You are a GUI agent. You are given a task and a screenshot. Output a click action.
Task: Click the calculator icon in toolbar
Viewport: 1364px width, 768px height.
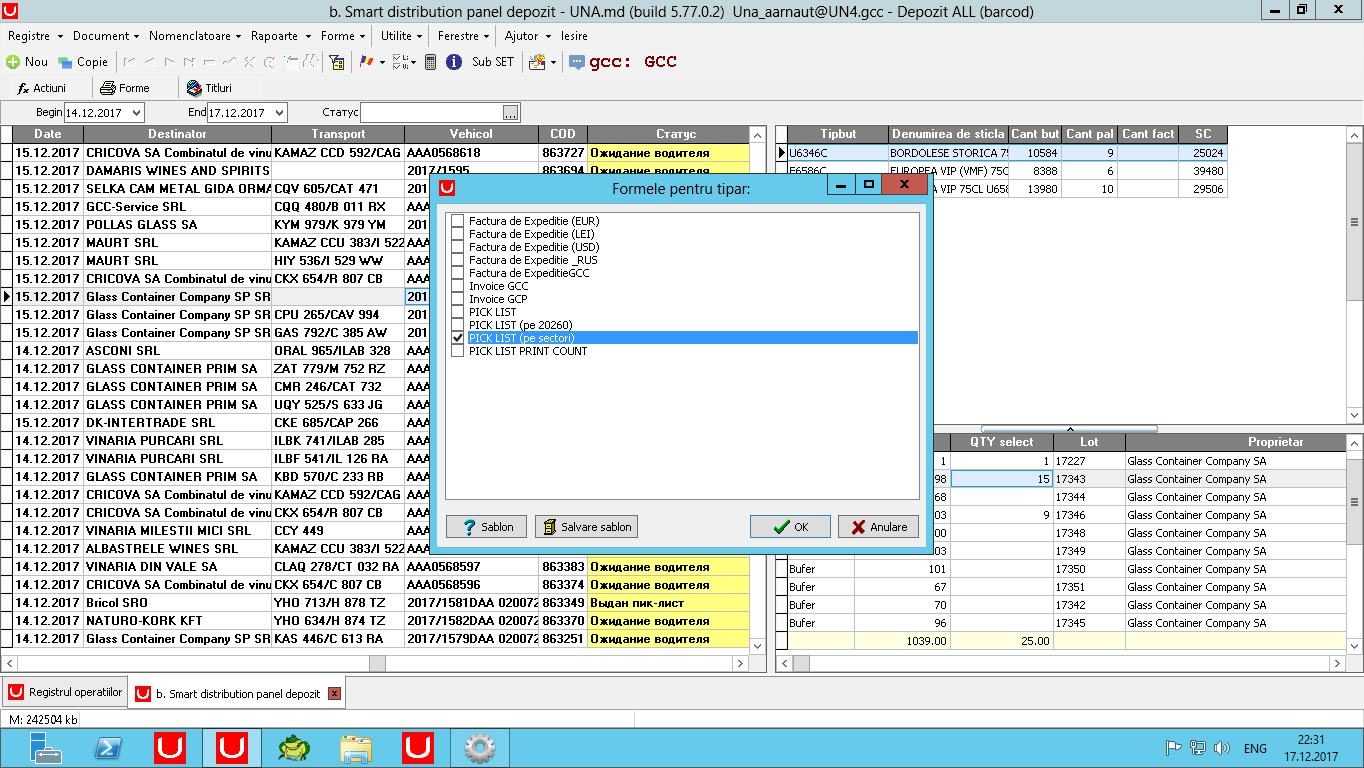[x=430, y=62]
